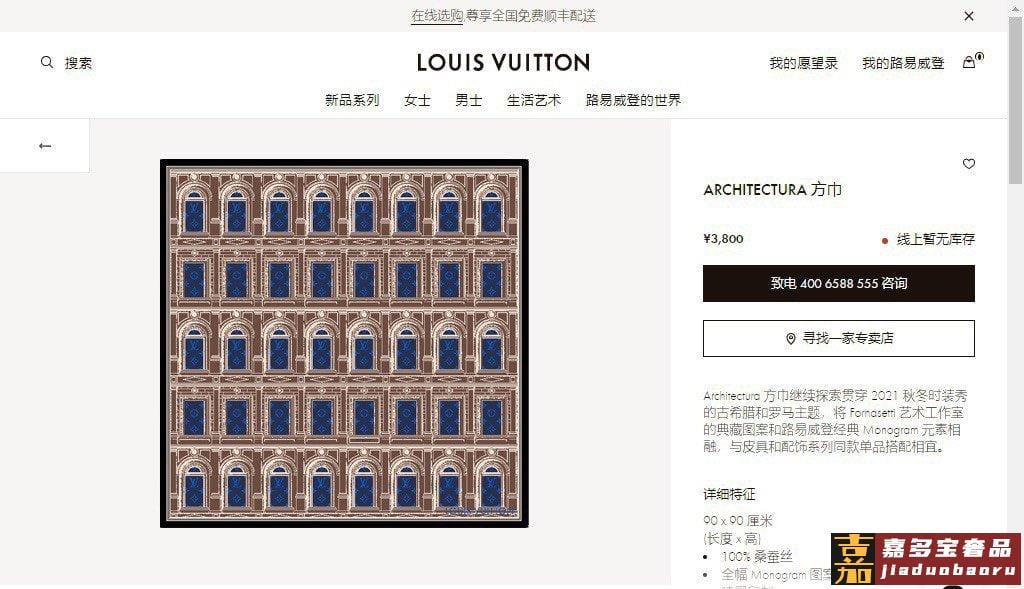Click the Louis Vuitton logo
Screen dimensions: 1024x589
504,63
